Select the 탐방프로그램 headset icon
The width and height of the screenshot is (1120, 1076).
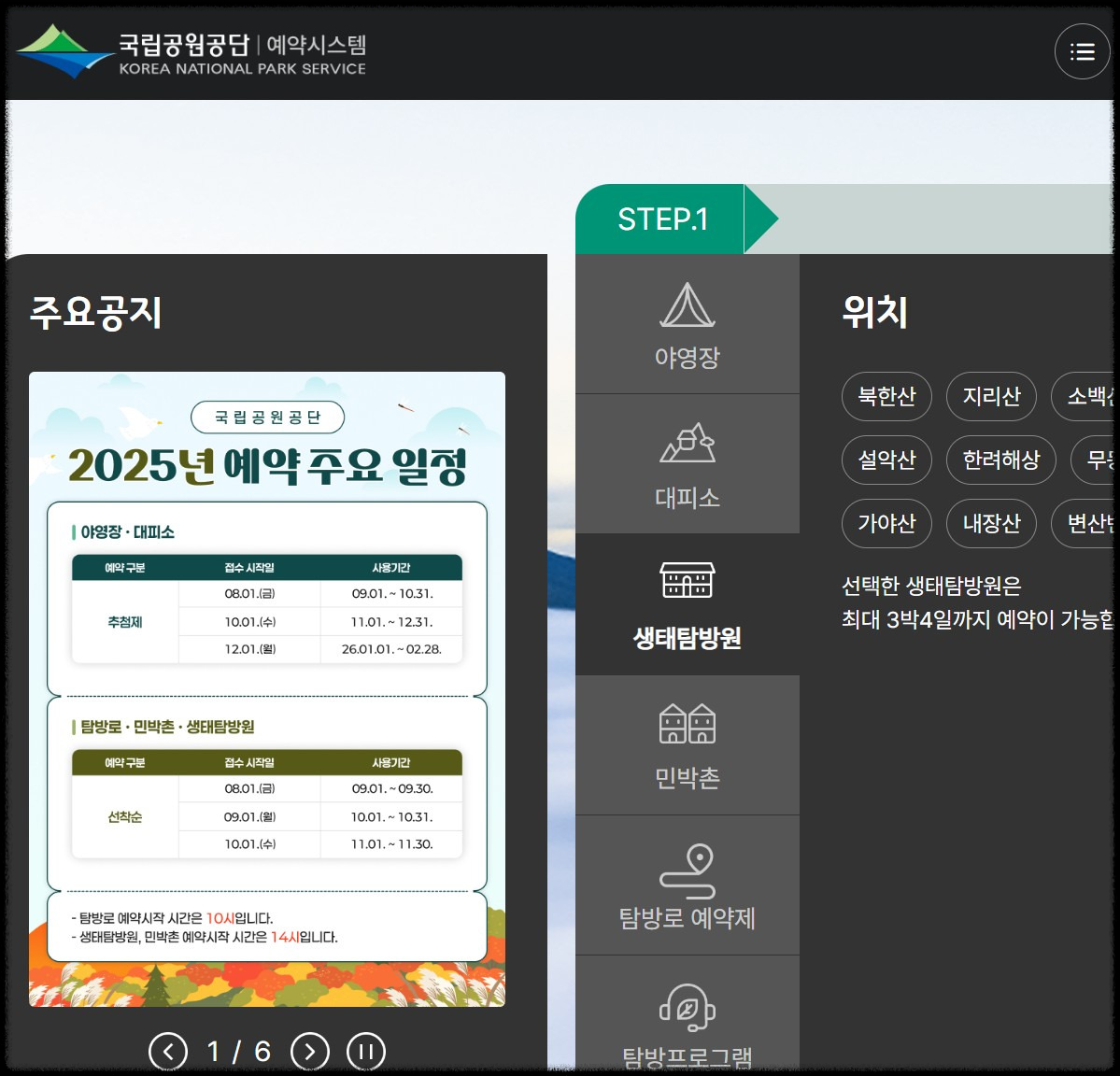pyautogui.click(x=688, y=1007)
